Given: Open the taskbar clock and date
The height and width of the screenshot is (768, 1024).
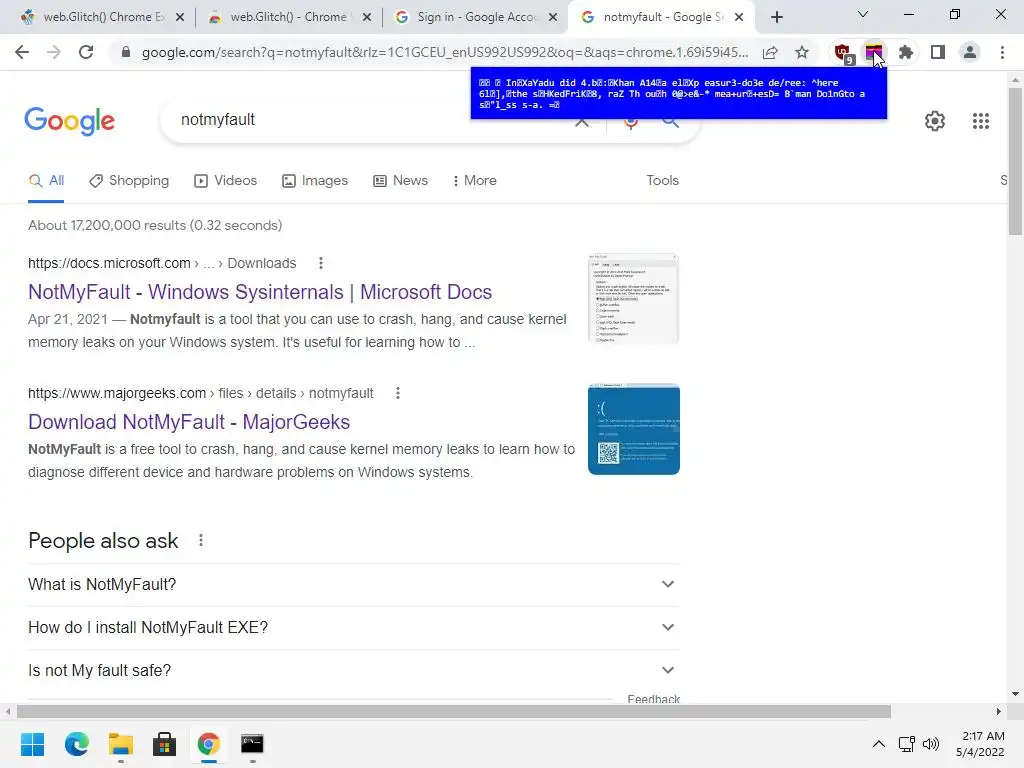Looking at the screenshot, I should pyautogui.click(x=980, y=744).
